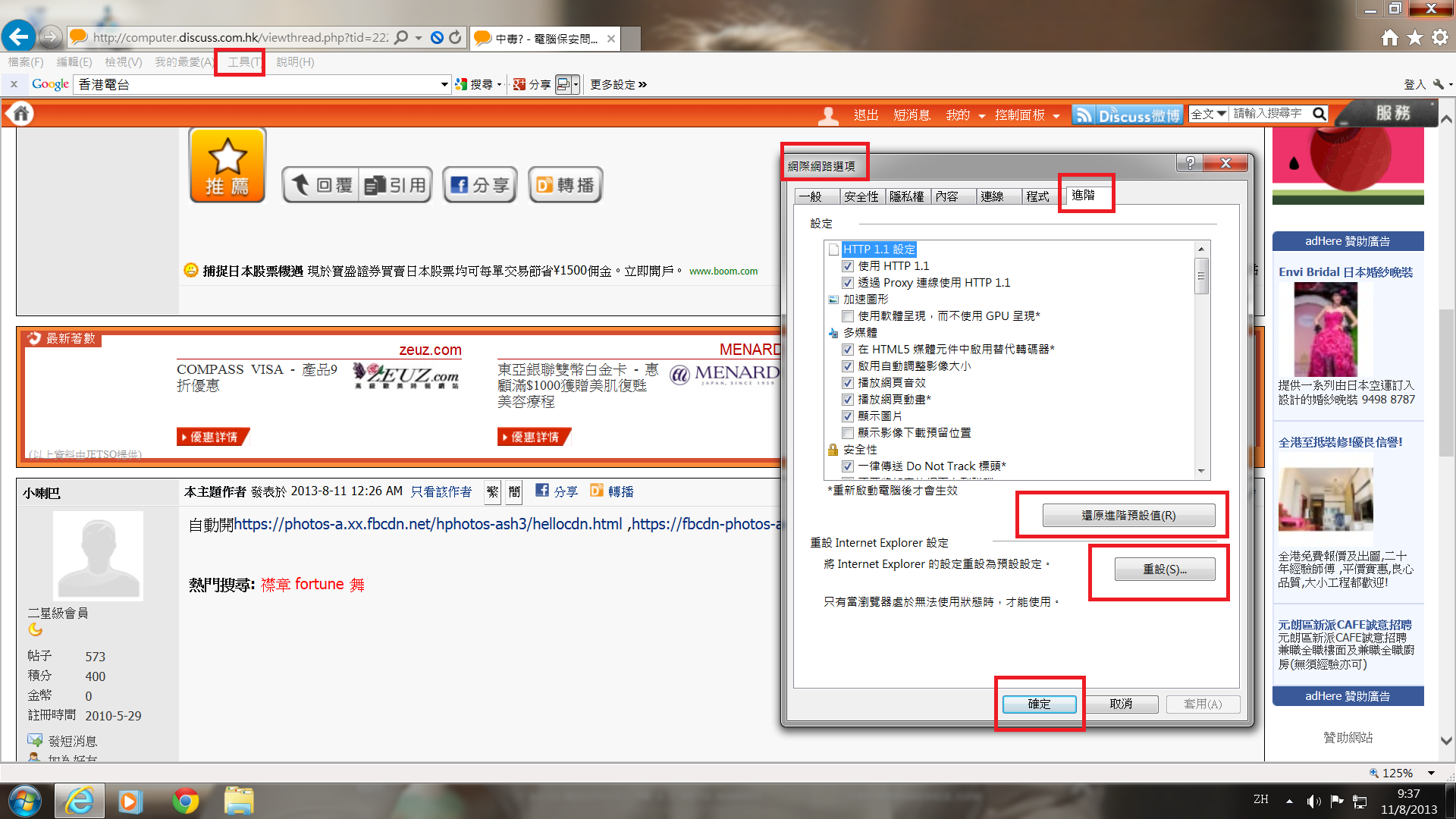Open Discuss微博 RSS button

point(1127,115)
